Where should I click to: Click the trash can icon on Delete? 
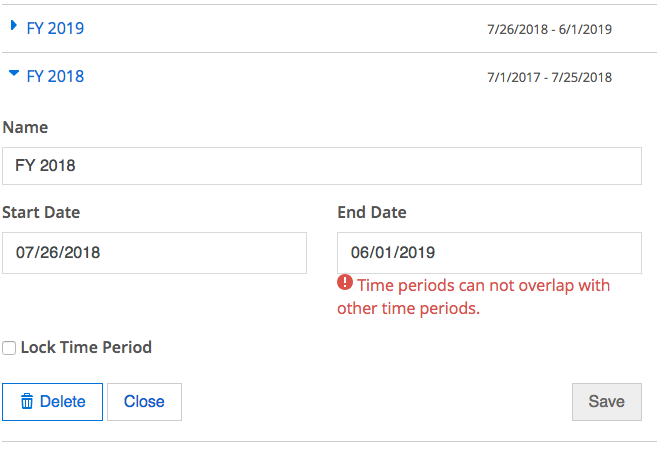click(27, 401)
